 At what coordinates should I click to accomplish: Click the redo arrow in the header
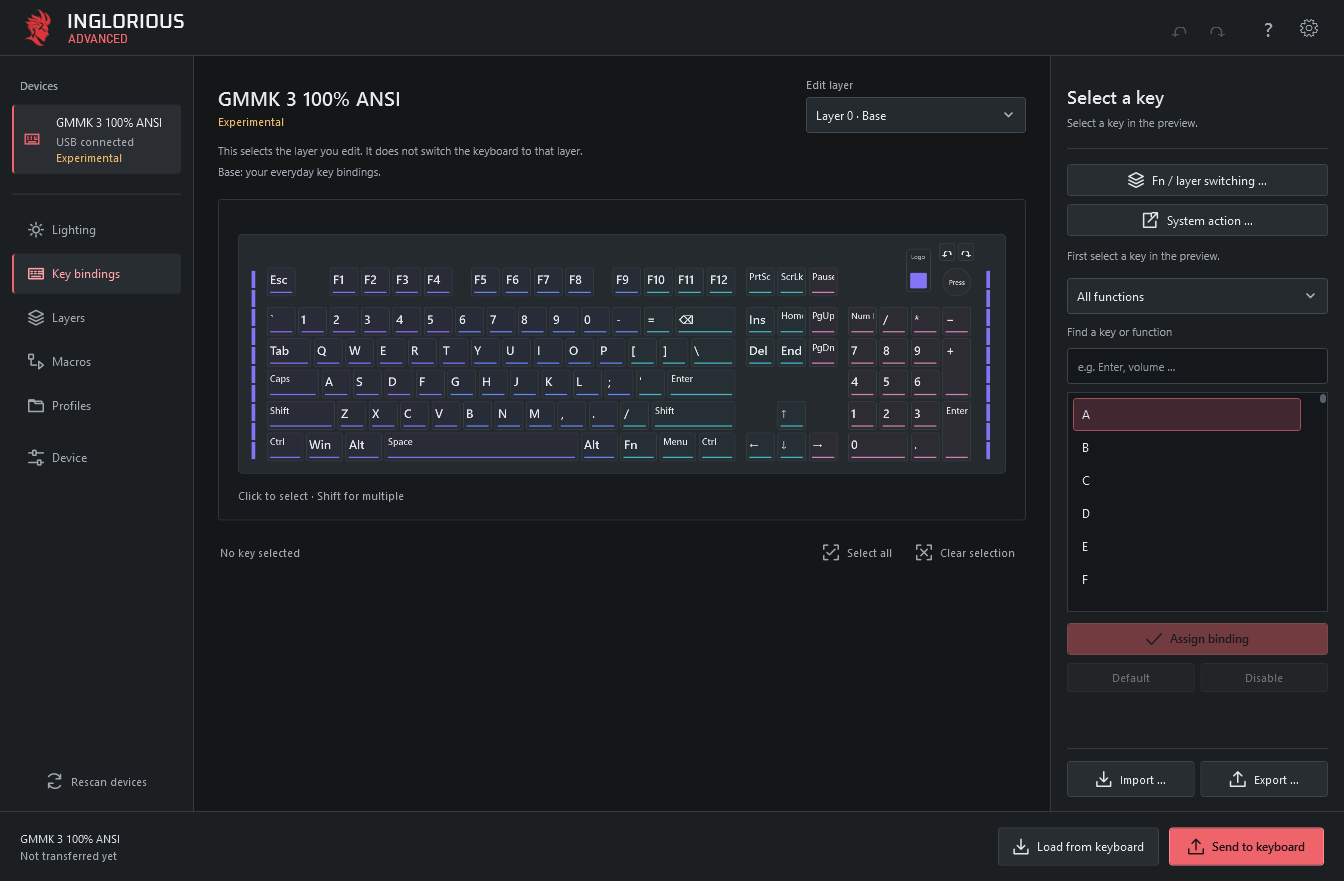1217,31
